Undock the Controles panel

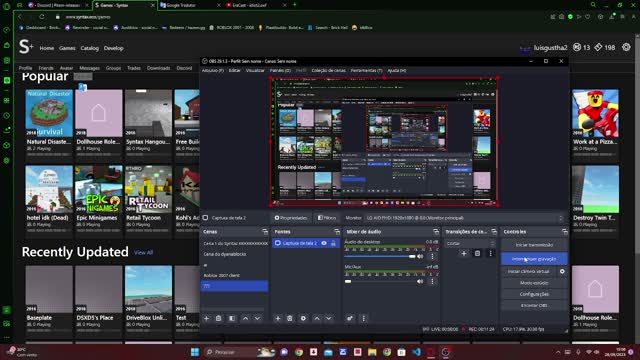point(564,231)
